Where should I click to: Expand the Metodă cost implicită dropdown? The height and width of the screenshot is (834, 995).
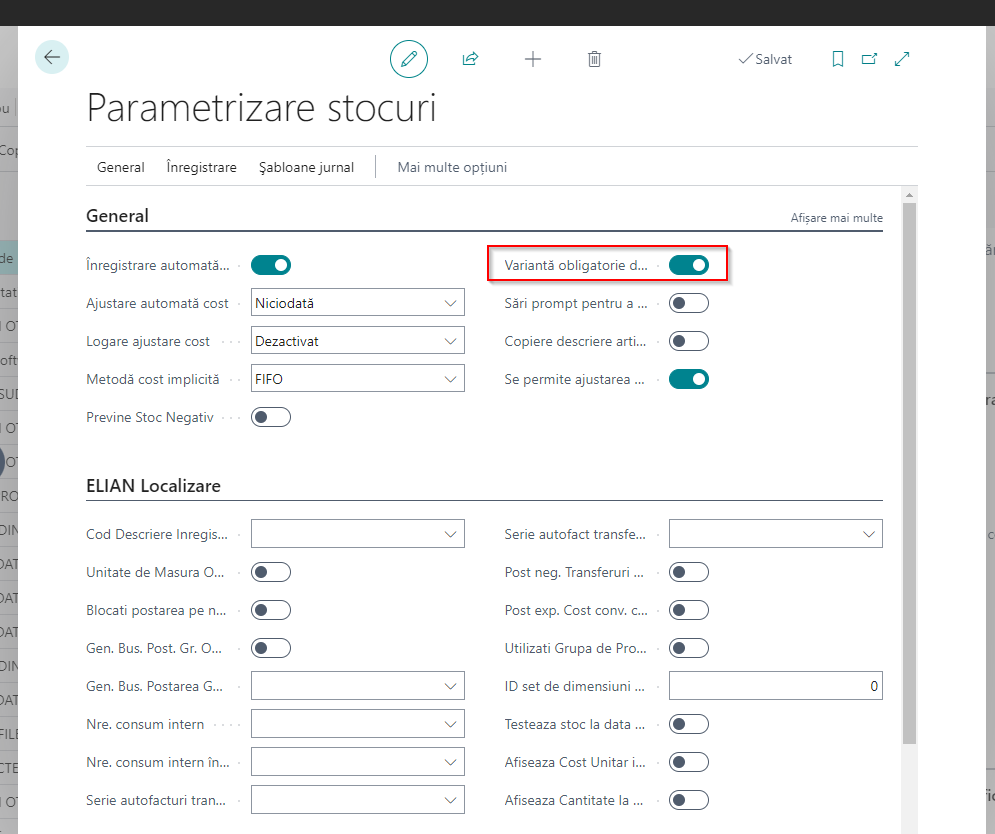pyautogui.click(x=358, y=379)
